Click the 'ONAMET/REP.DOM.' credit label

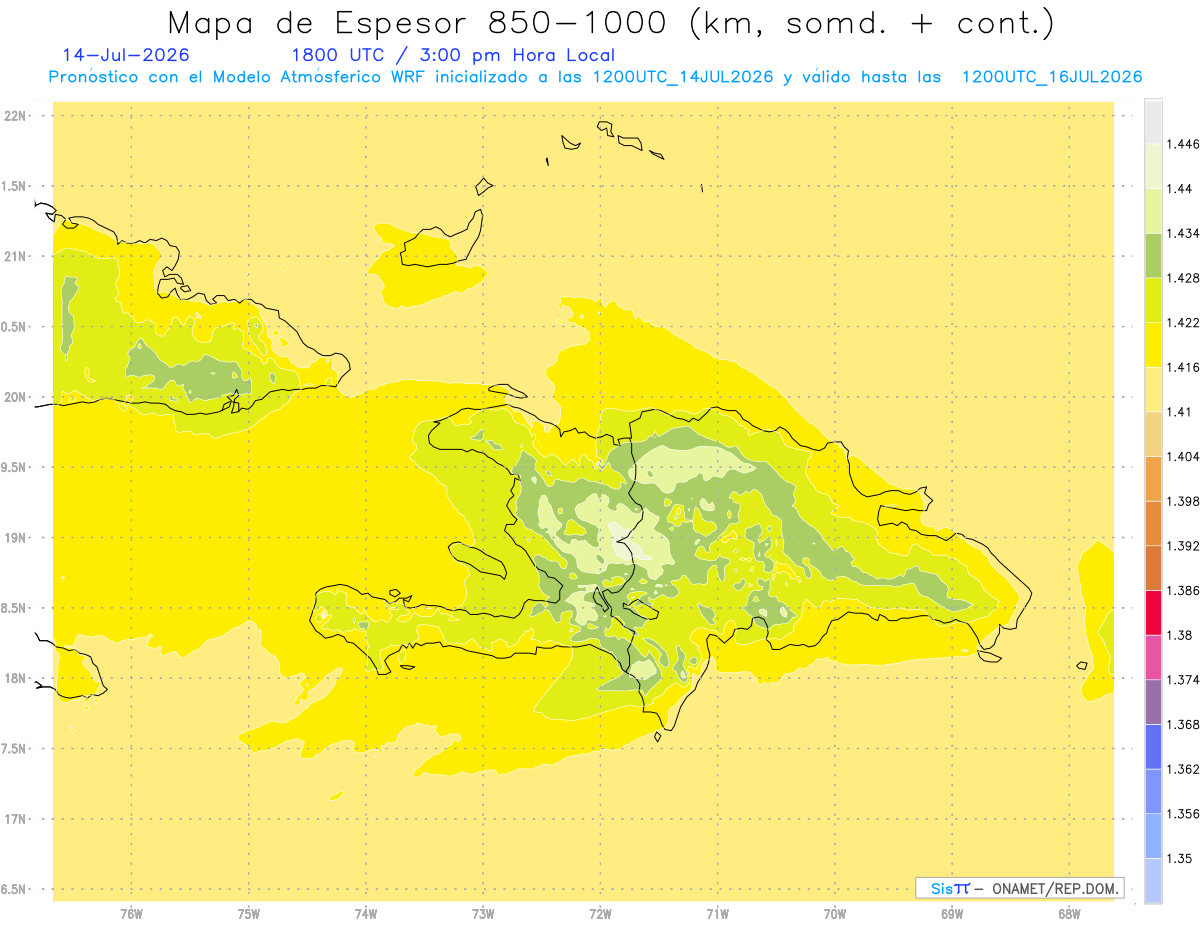tap(1058, 888)
